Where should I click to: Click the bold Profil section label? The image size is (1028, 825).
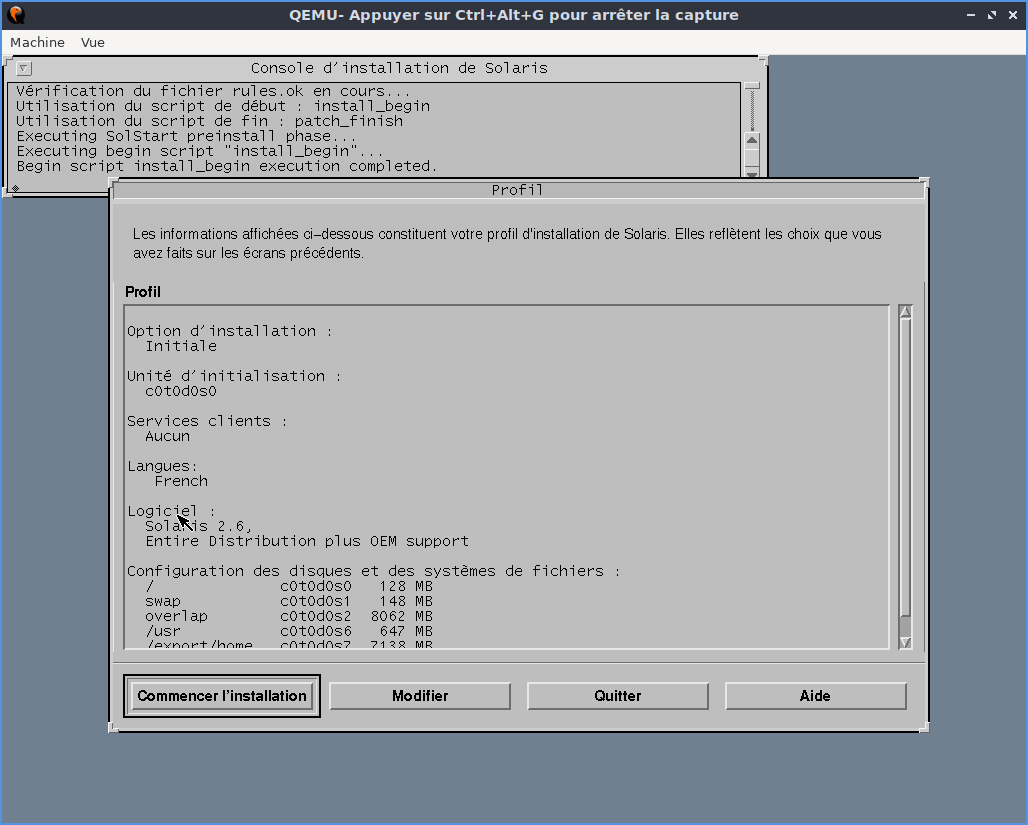click(143, 292)
